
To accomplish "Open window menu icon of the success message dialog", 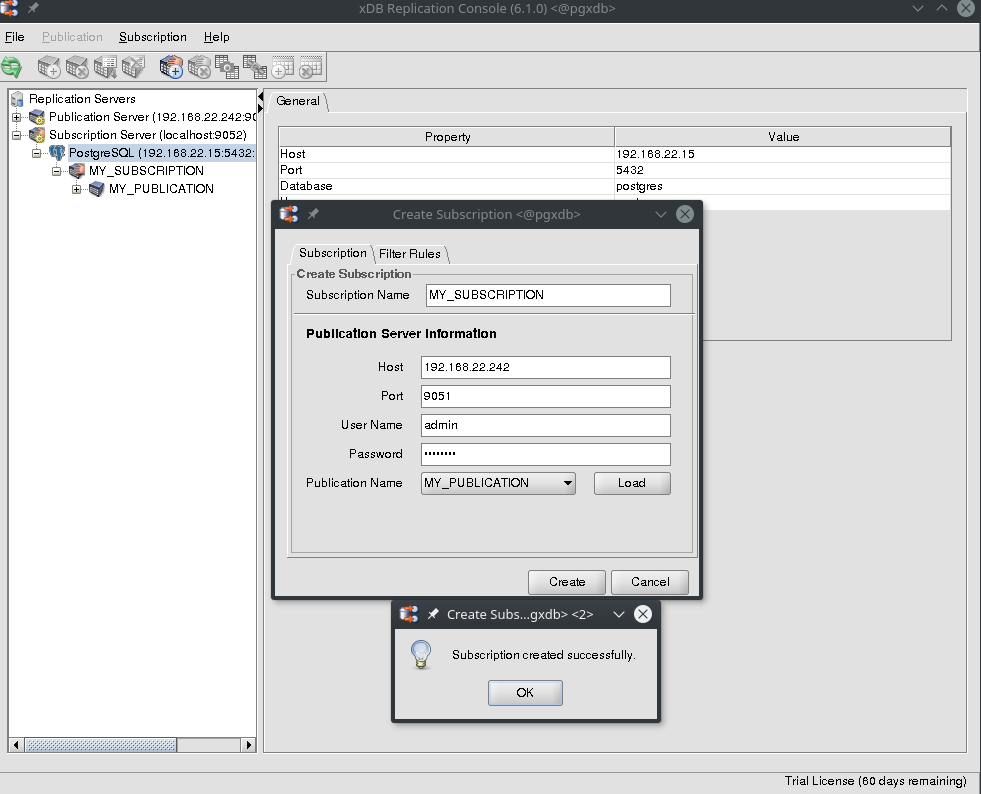I will pos(409,614).
